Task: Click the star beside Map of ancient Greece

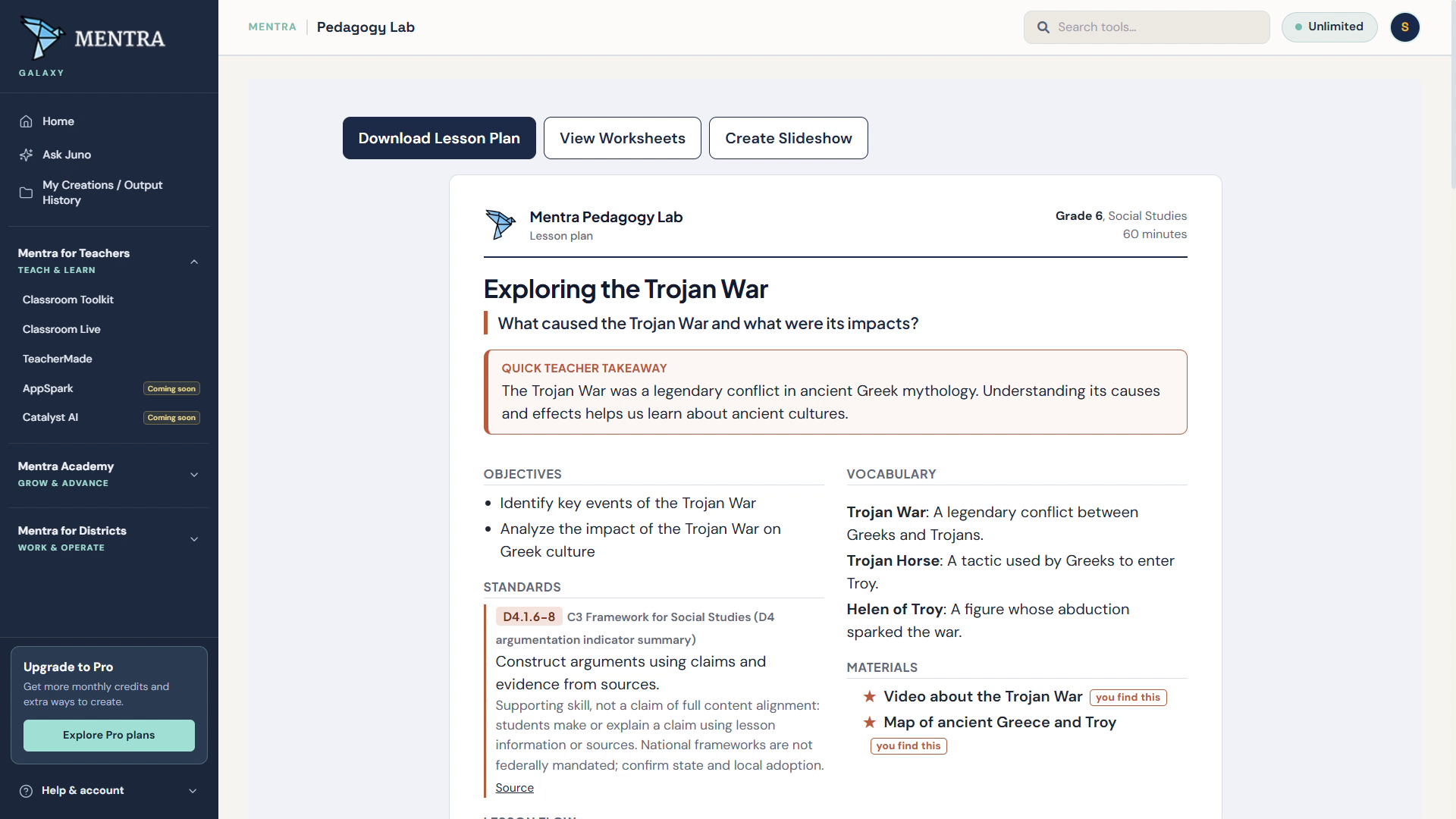Action: (870, 722)
